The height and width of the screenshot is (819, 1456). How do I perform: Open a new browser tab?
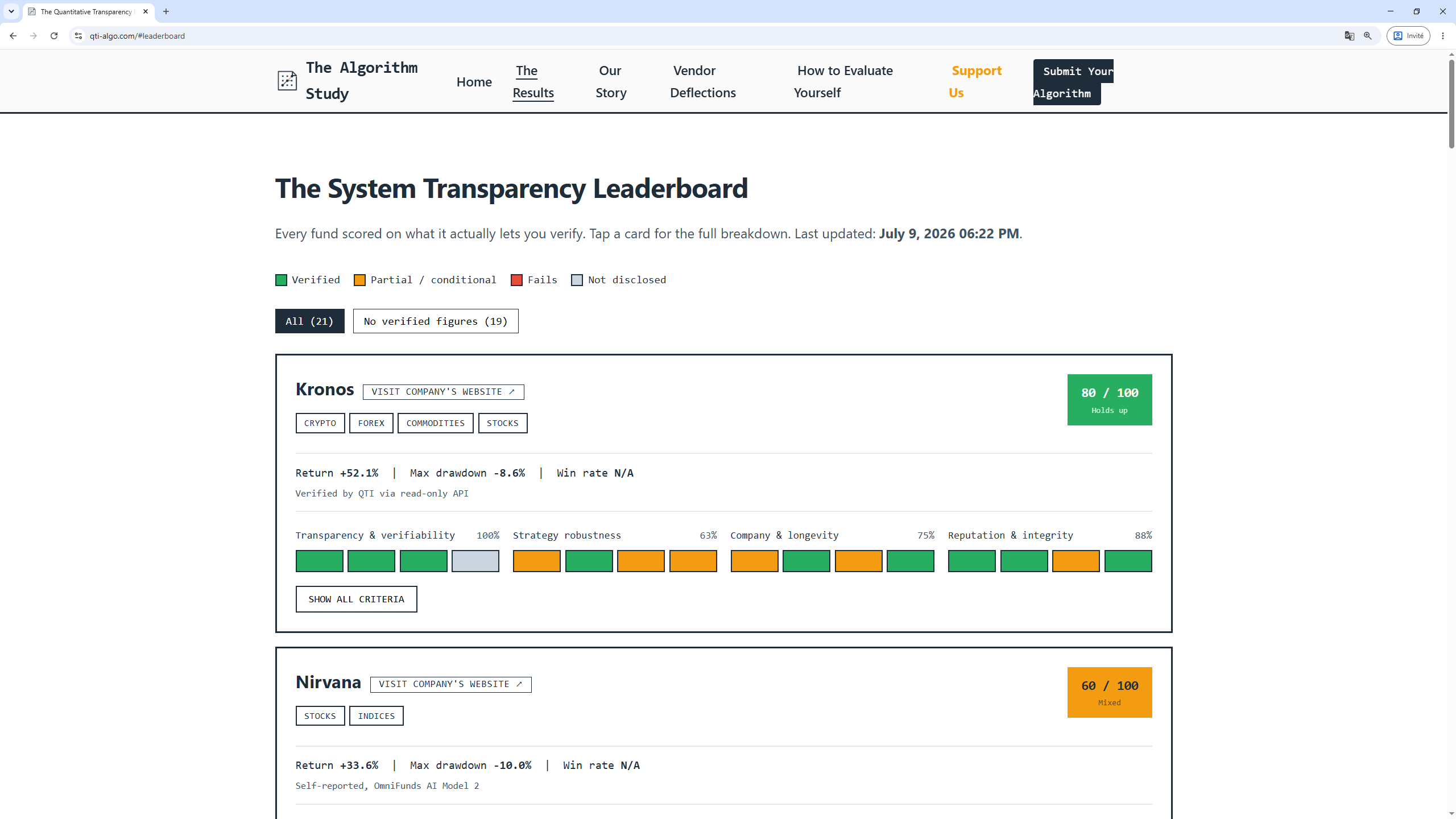click(x=166, y=11)
